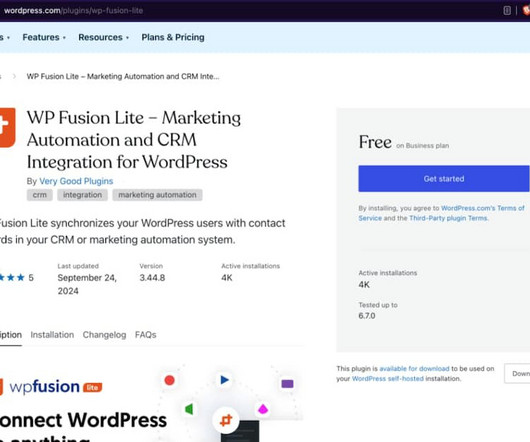Click the magenta diamond icon in banner
The height and width of the screenshot is (442, 530).
(x=263, y=409)
